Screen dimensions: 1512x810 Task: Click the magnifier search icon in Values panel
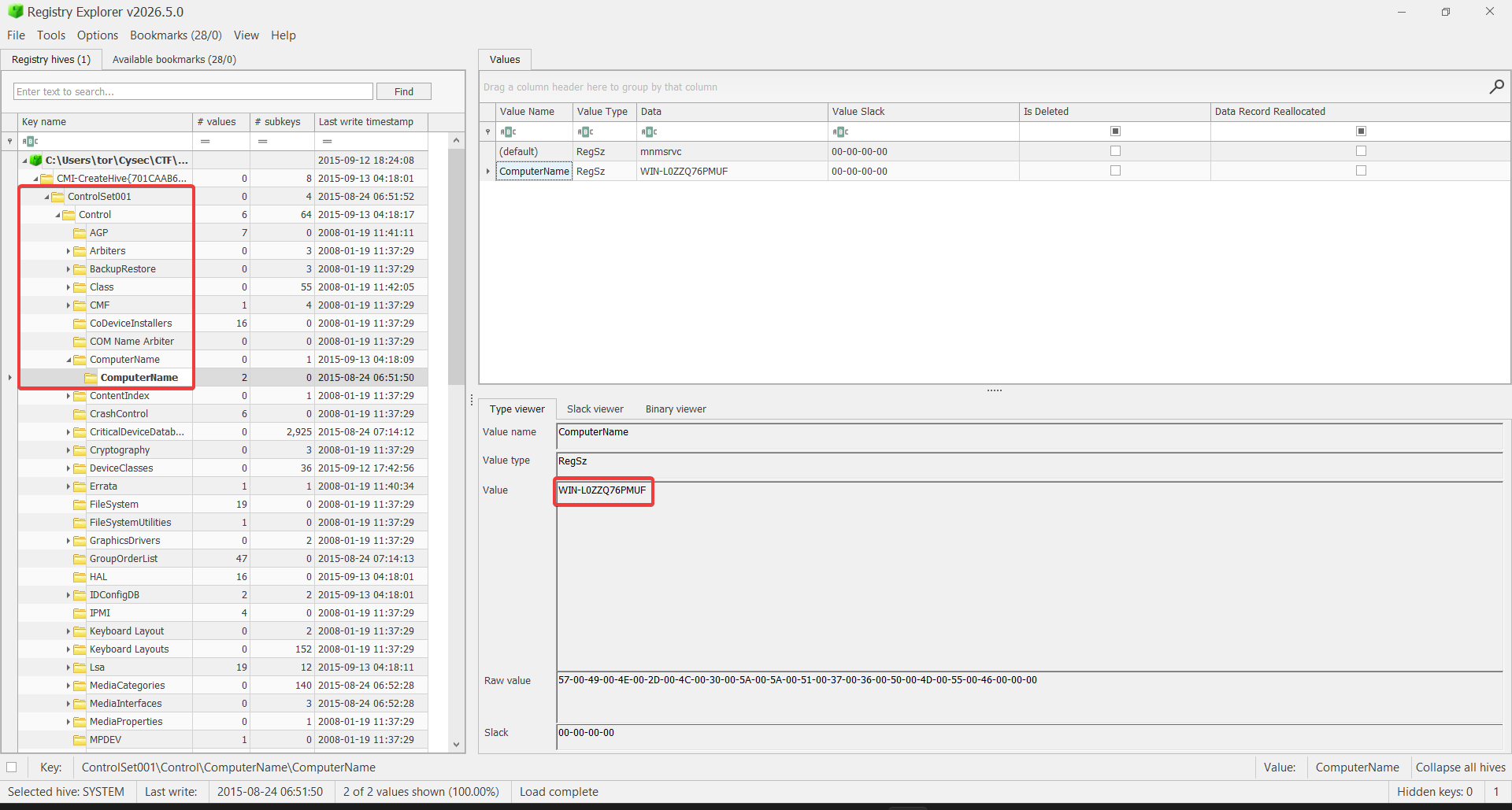tap(1496, 87)
